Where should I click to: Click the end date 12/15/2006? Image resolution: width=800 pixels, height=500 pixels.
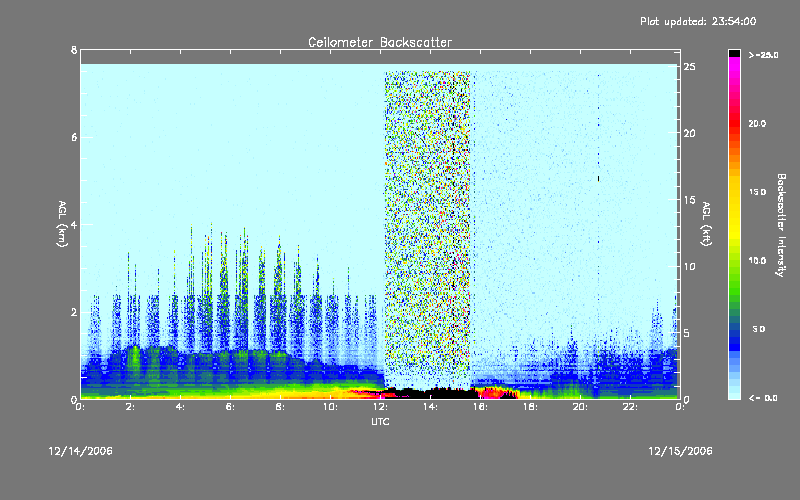click(x=680, y=451)
